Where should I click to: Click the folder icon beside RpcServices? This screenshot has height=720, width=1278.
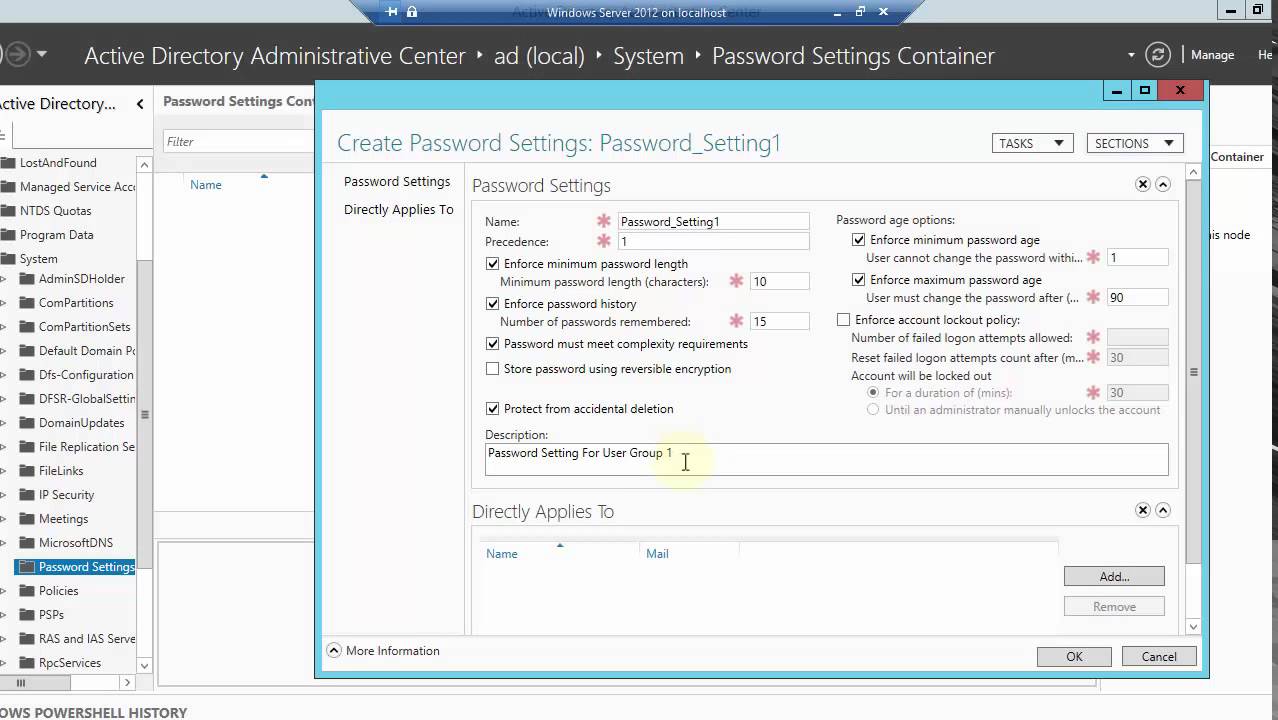pyautogui.click(x=27, y=663)
